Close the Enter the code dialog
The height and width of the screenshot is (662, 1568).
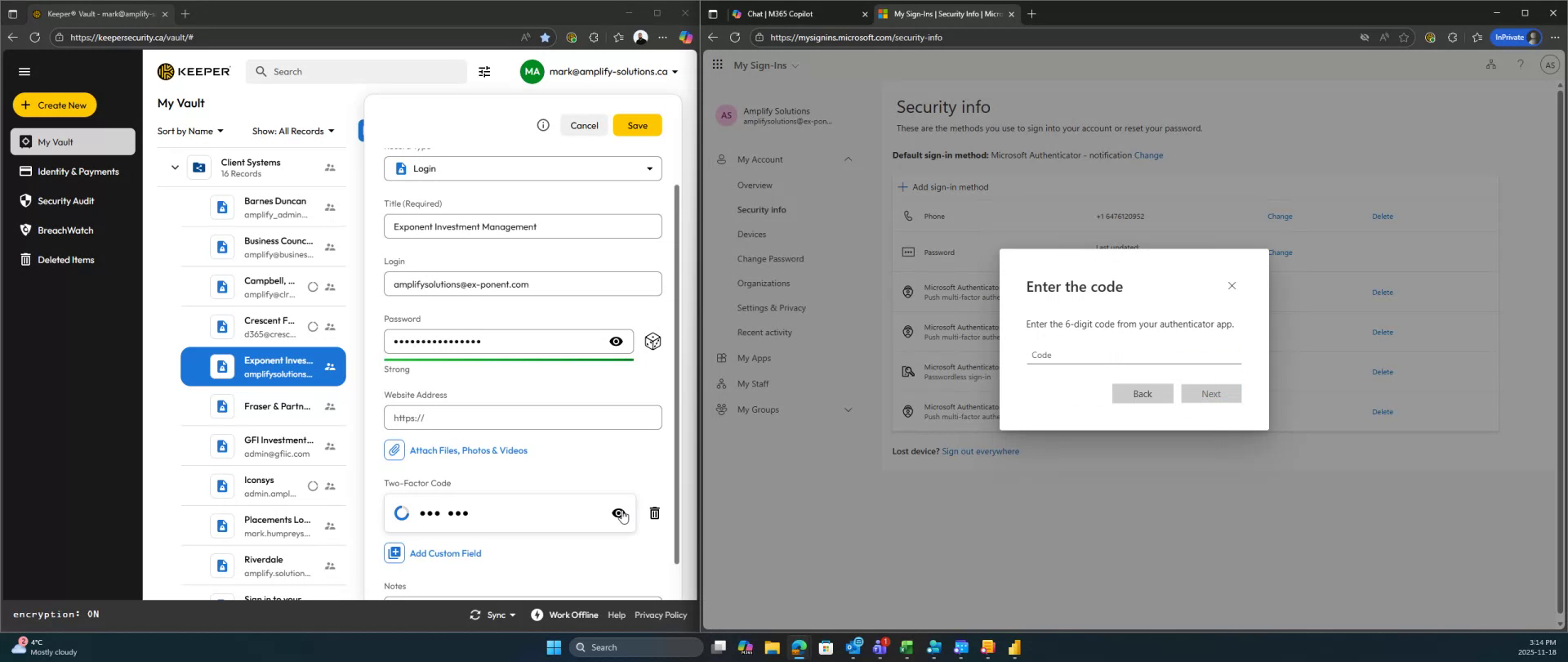[1232, 285]
